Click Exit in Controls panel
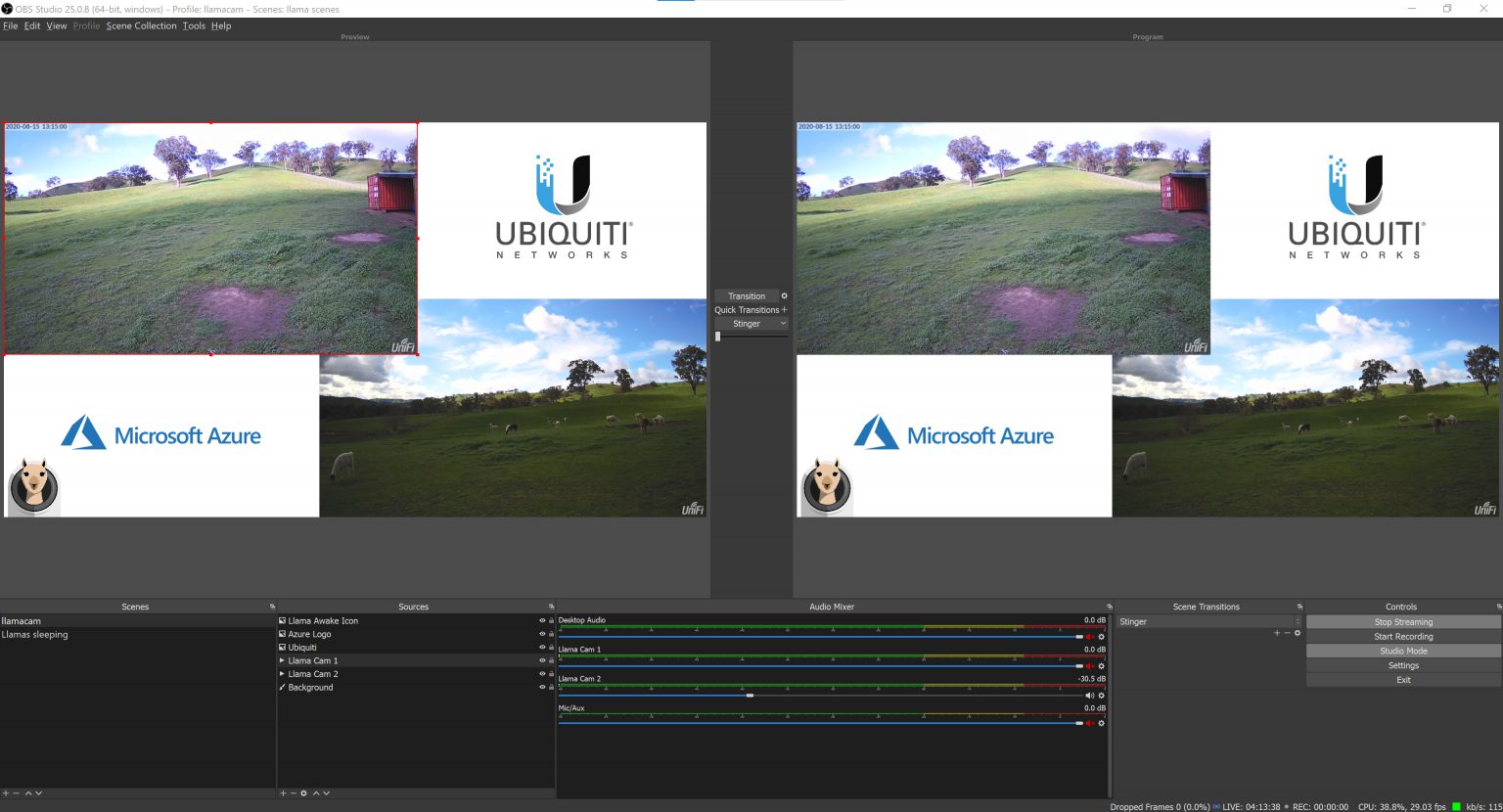Screen dimensions: 1503x812 [1403, 680]
